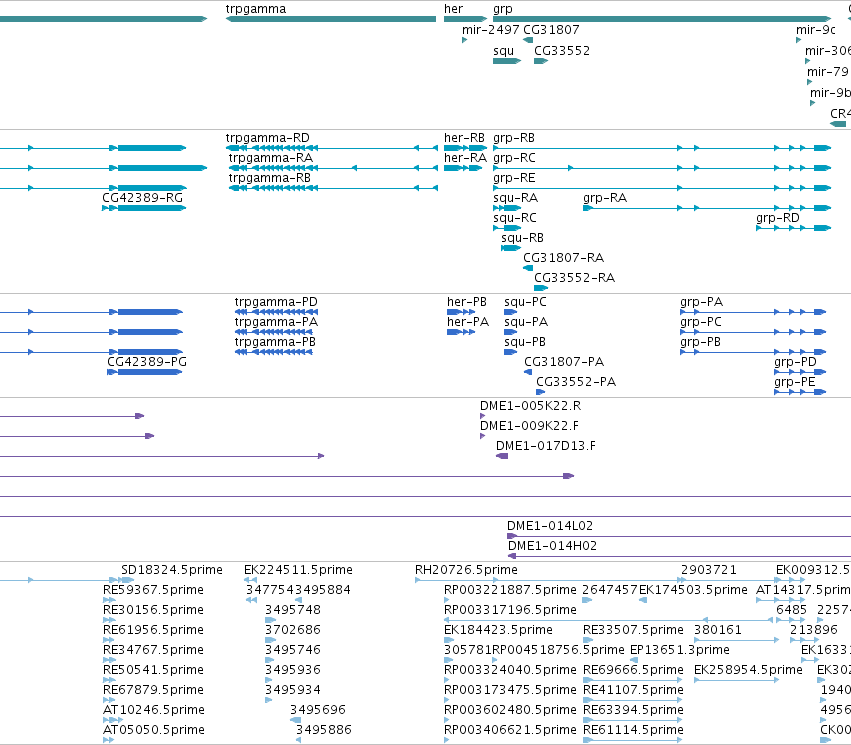Select transcript squ-RA
The image size is (851, 745).
coord(507,208)
